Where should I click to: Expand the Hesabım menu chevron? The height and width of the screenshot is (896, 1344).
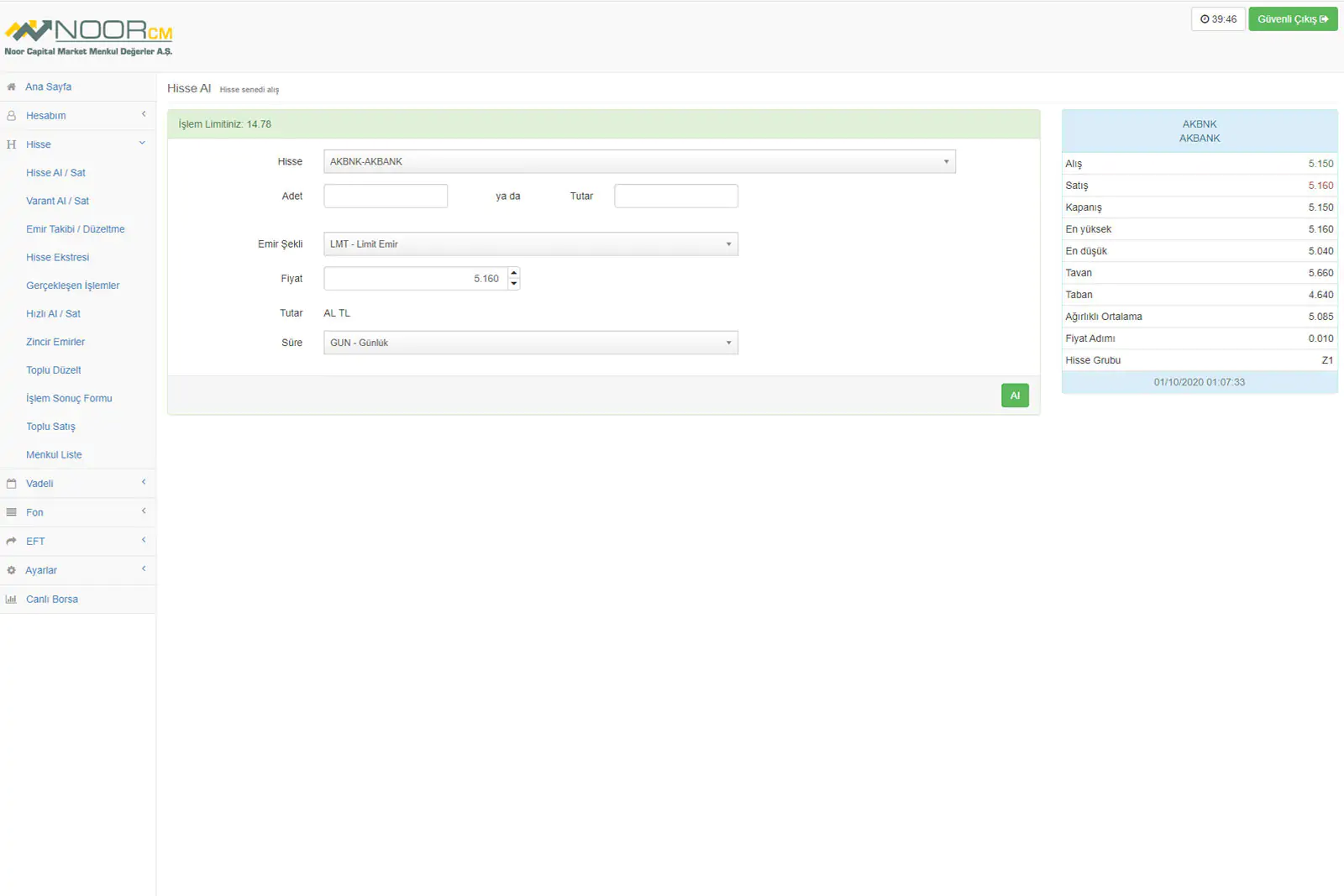coord(144,114)
